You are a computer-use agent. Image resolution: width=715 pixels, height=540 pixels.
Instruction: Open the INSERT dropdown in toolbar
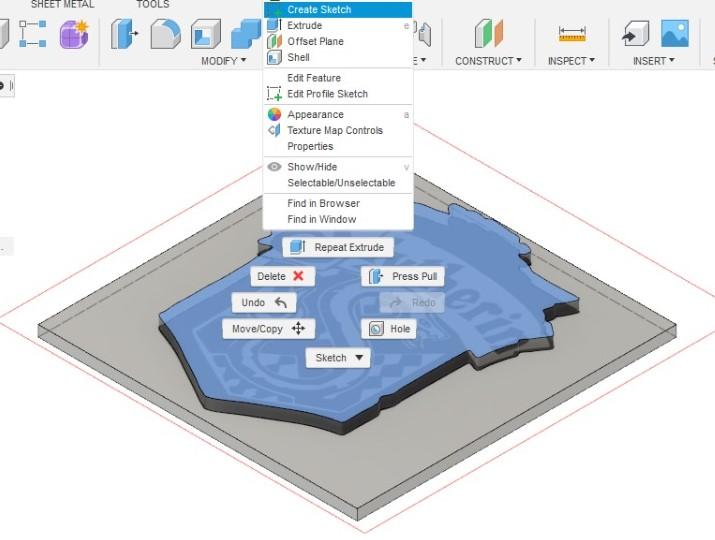pos(653,61)
